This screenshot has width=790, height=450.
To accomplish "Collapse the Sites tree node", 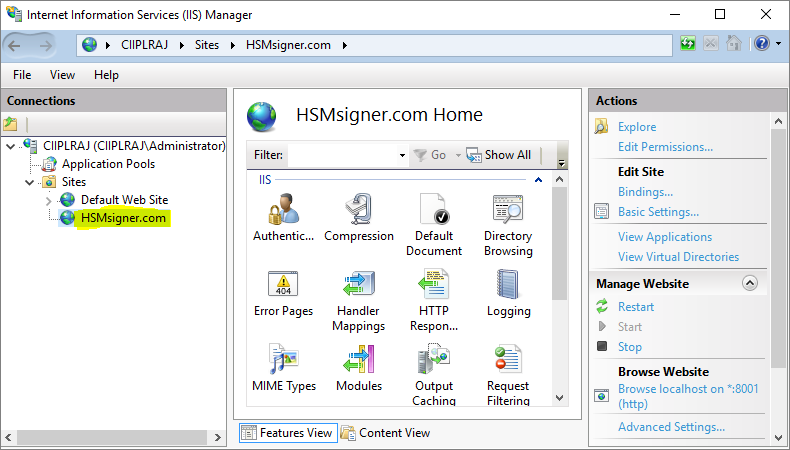I will pos(30,182).
